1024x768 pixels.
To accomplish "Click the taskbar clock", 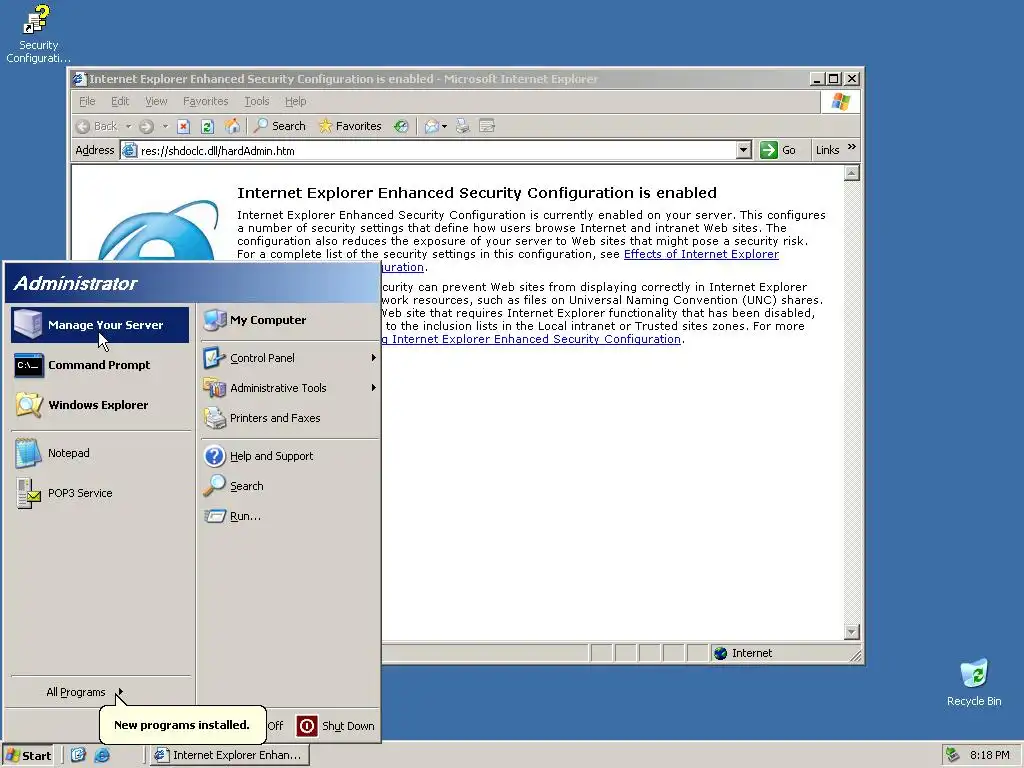I will point(989,755).
